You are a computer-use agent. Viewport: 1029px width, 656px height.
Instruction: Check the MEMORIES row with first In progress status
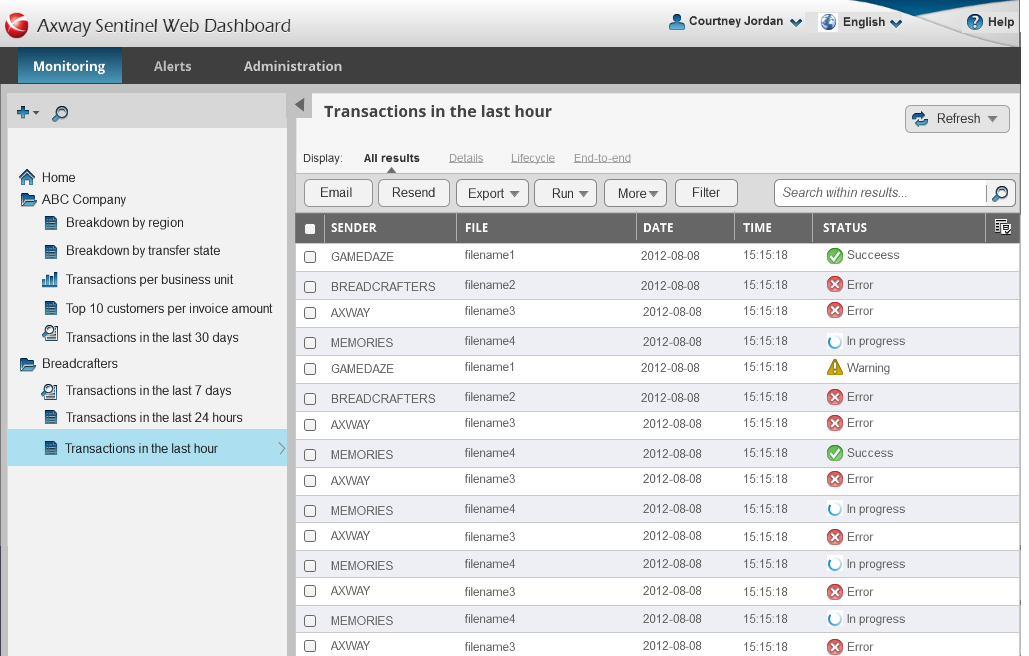coord(310,343)
